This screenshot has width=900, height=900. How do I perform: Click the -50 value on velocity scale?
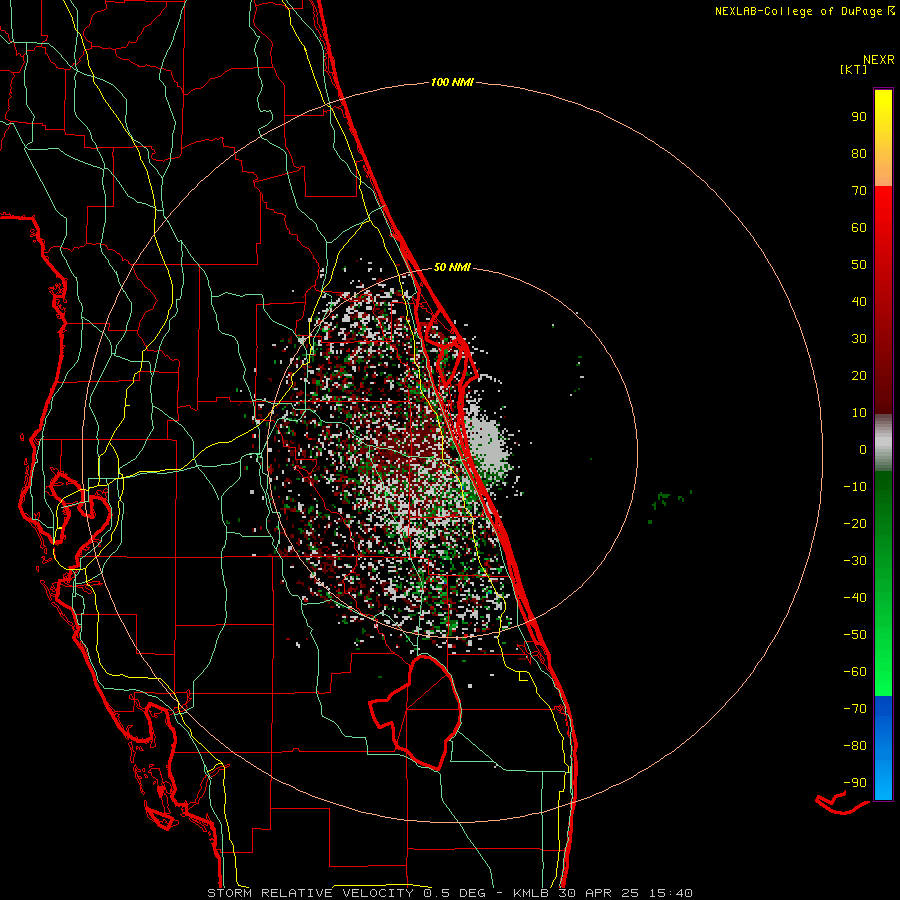tap(855, 635)
